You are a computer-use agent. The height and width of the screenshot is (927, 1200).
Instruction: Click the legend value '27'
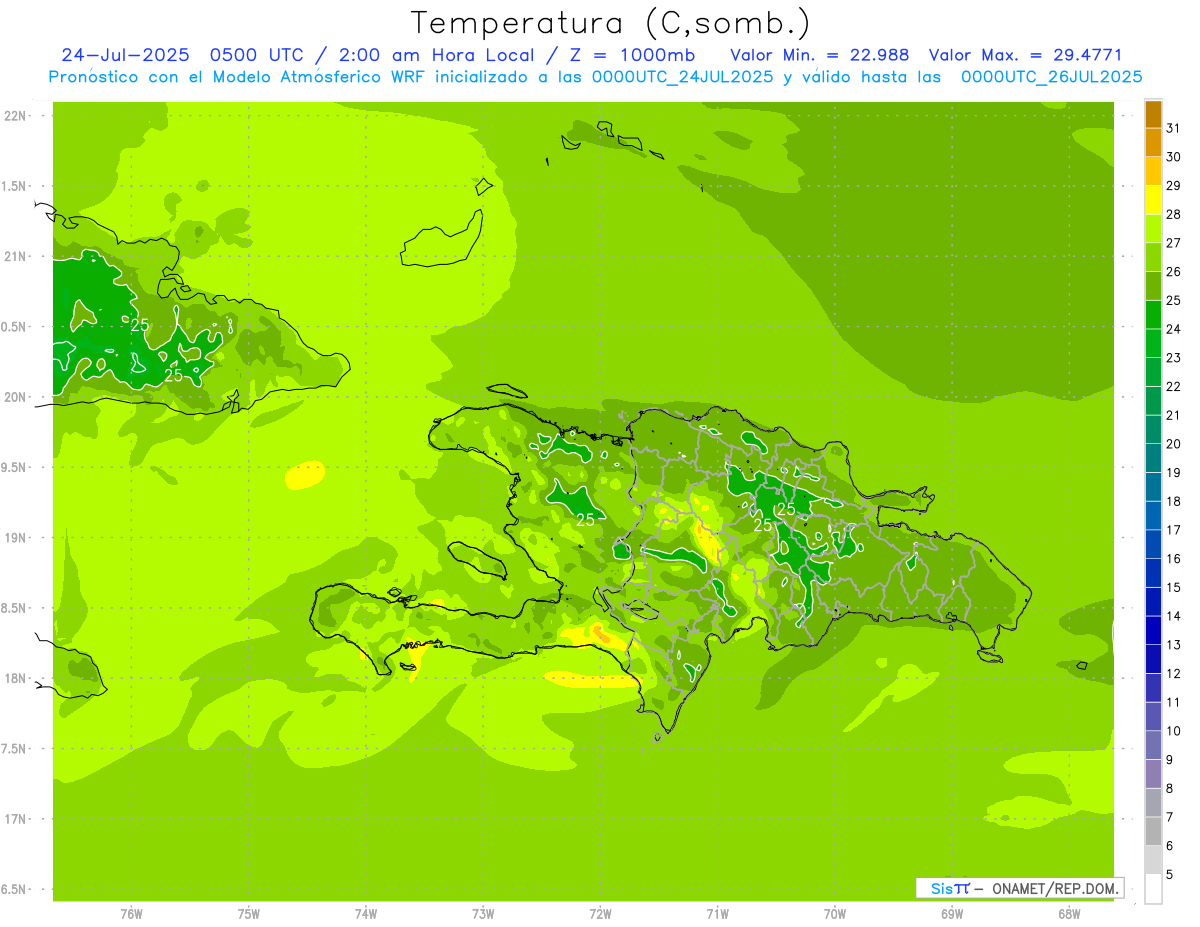point(1174,243)
